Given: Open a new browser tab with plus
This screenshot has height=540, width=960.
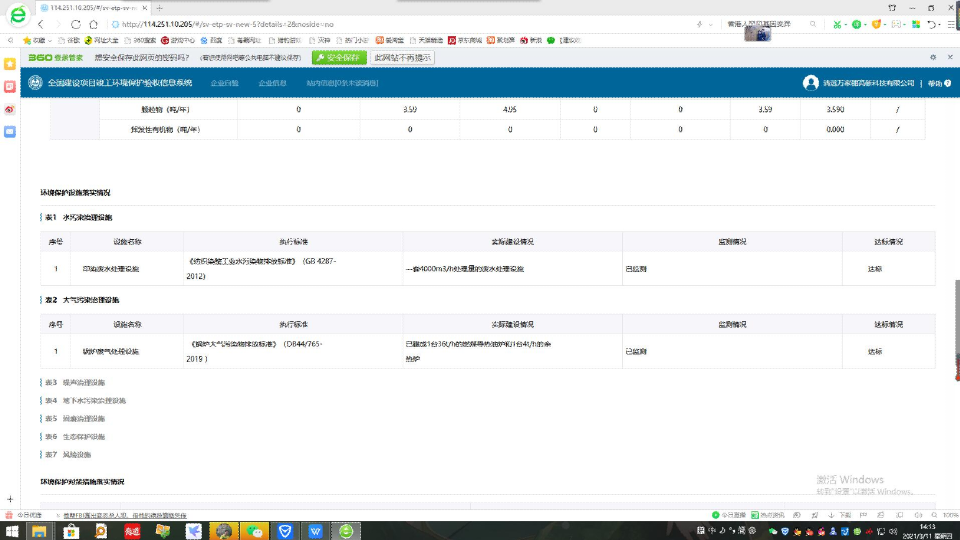Looking at the screenshot, I should pyautogui.click(x=160, y=8).
